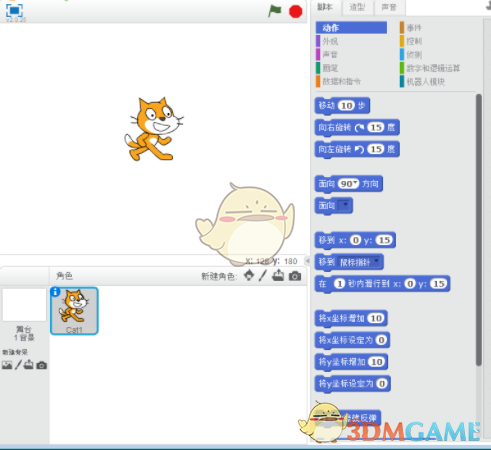Click the blocks palette vertical scrollbar
Screen dimensions: 491x450
pyautogui.click(x=479, y=230)
